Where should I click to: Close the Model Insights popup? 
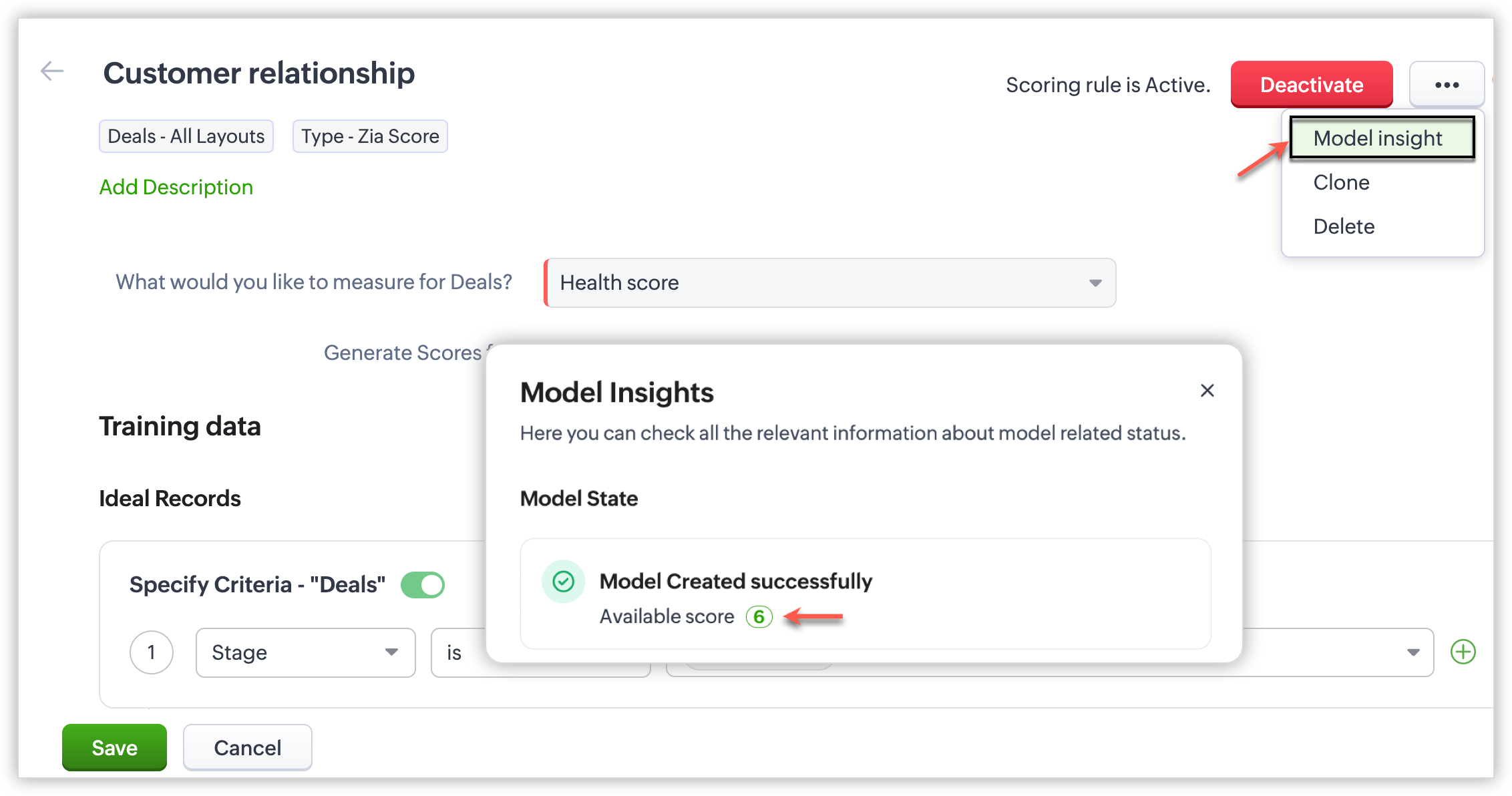(x=1207, y=391)
